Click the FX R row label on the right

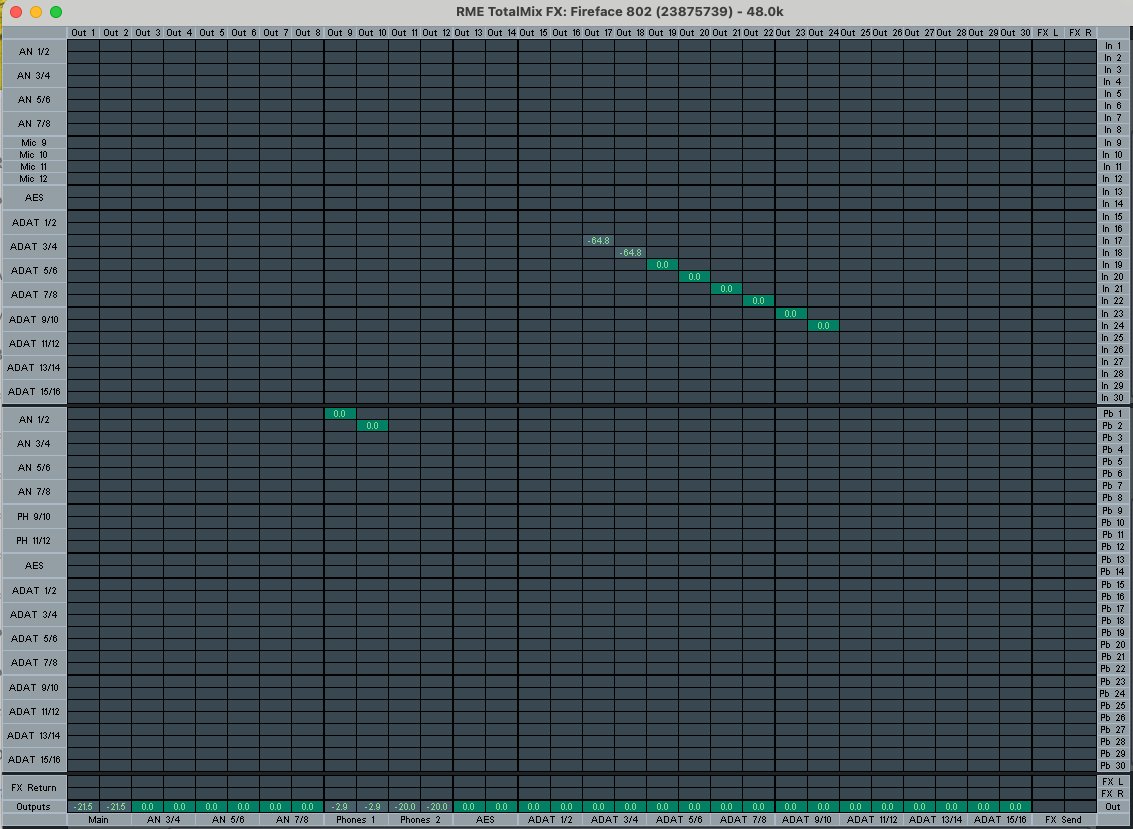tap(1113, 794)
